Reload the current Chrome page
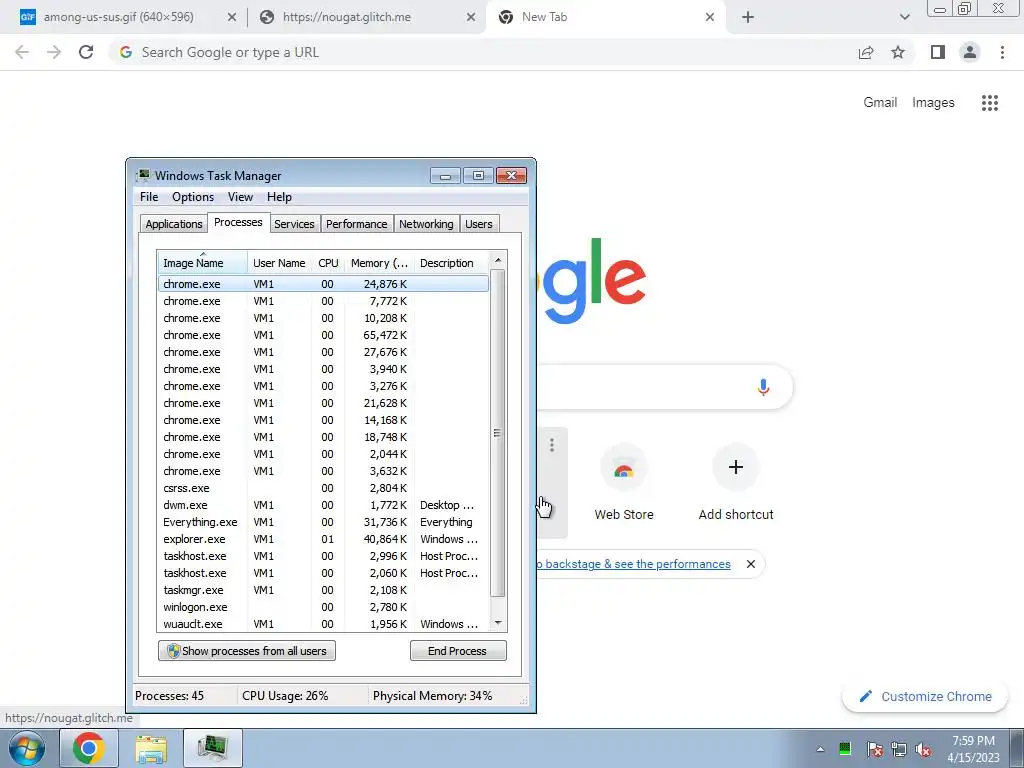Screen dimensions: 1024x768 [x=86, y=52]
